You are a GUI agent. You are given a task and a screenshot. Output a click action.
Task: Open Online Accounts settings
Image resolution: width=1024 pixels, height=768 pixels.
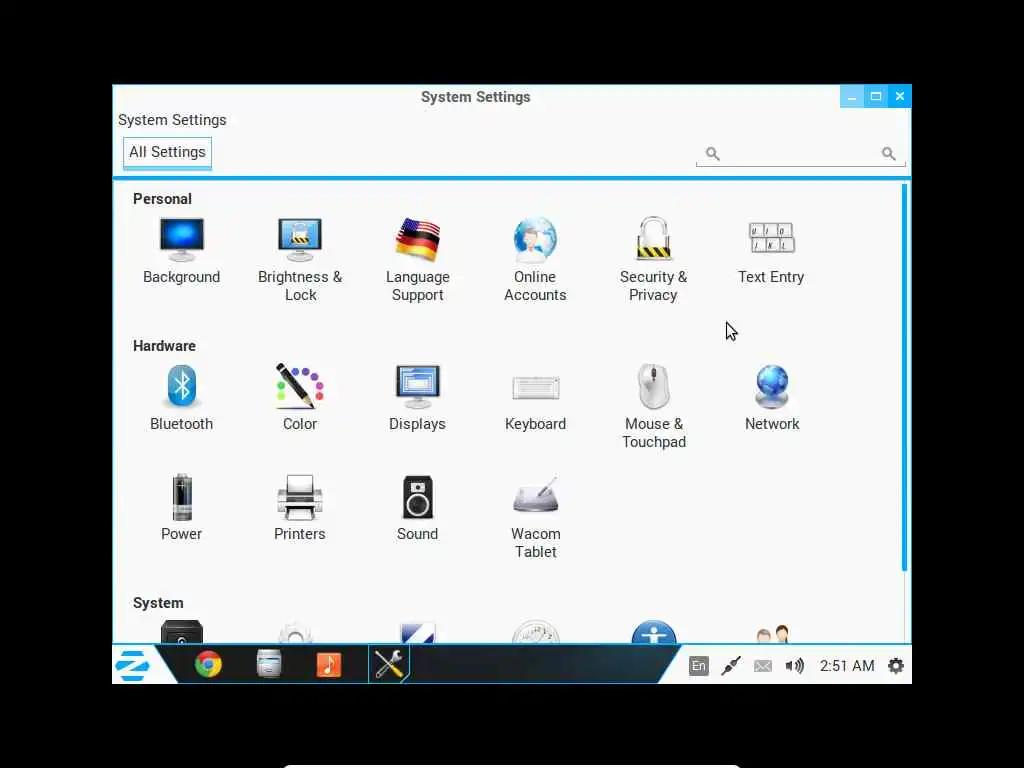point(535,260)
